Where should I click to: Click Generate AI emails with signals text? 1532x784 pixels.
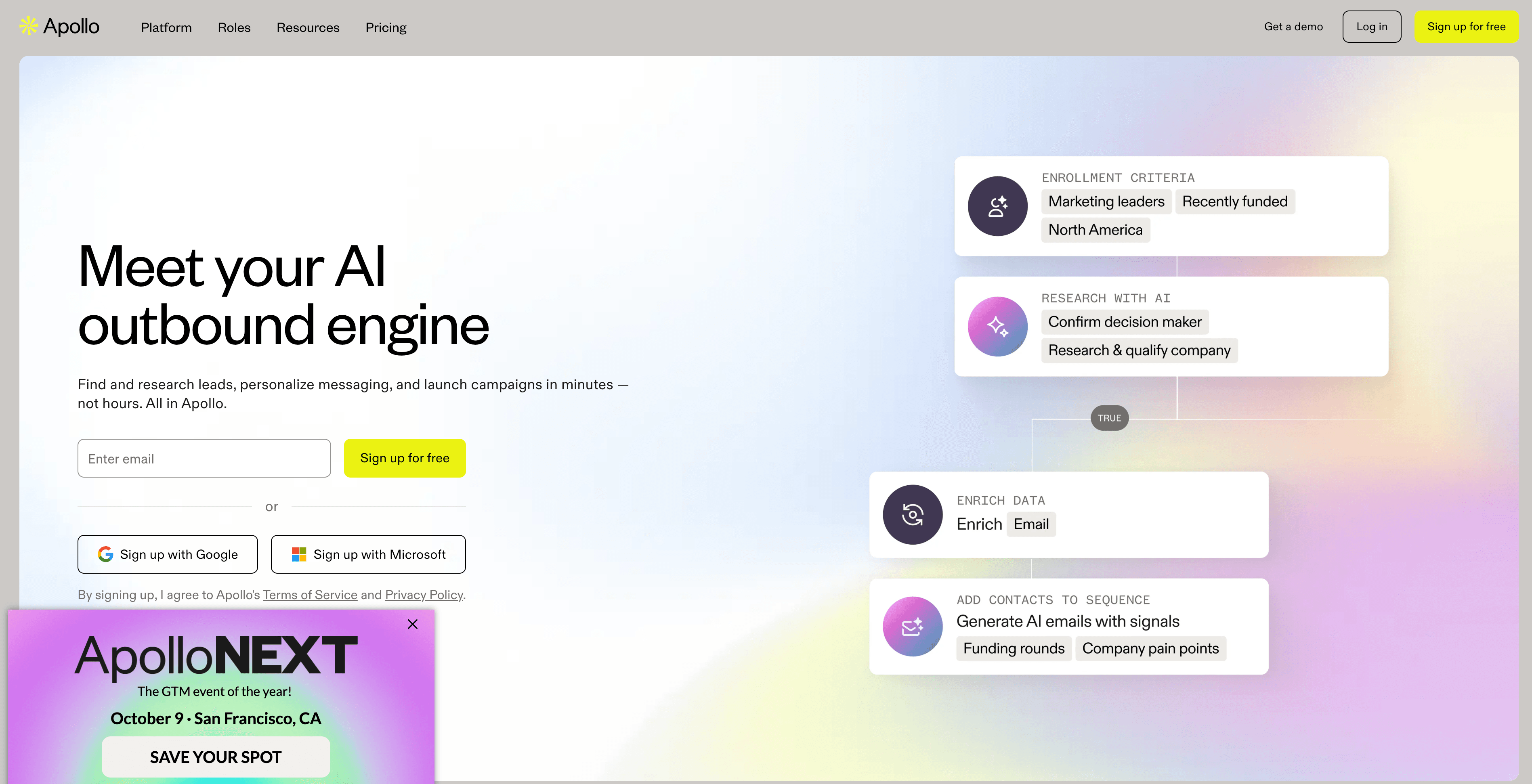pos(1068,621)
